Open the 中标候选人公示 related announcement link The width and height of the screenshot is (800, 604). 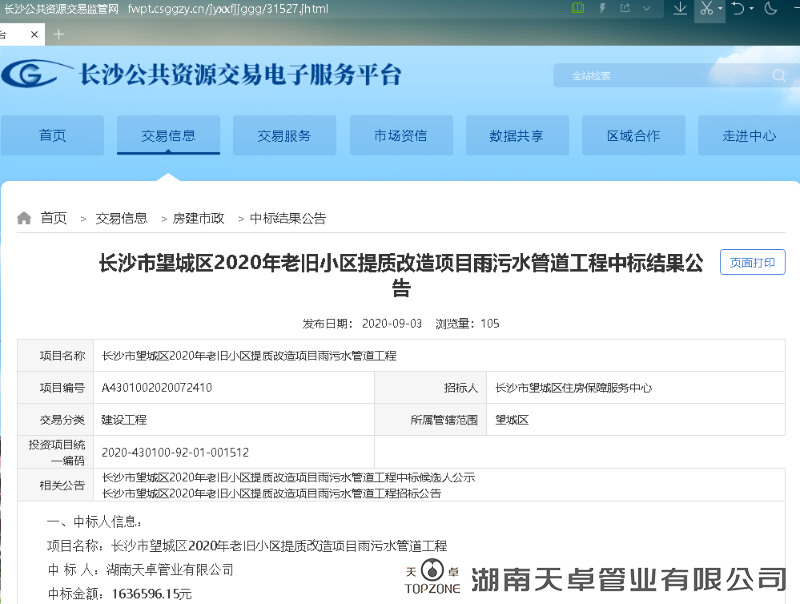click(290, 478)
